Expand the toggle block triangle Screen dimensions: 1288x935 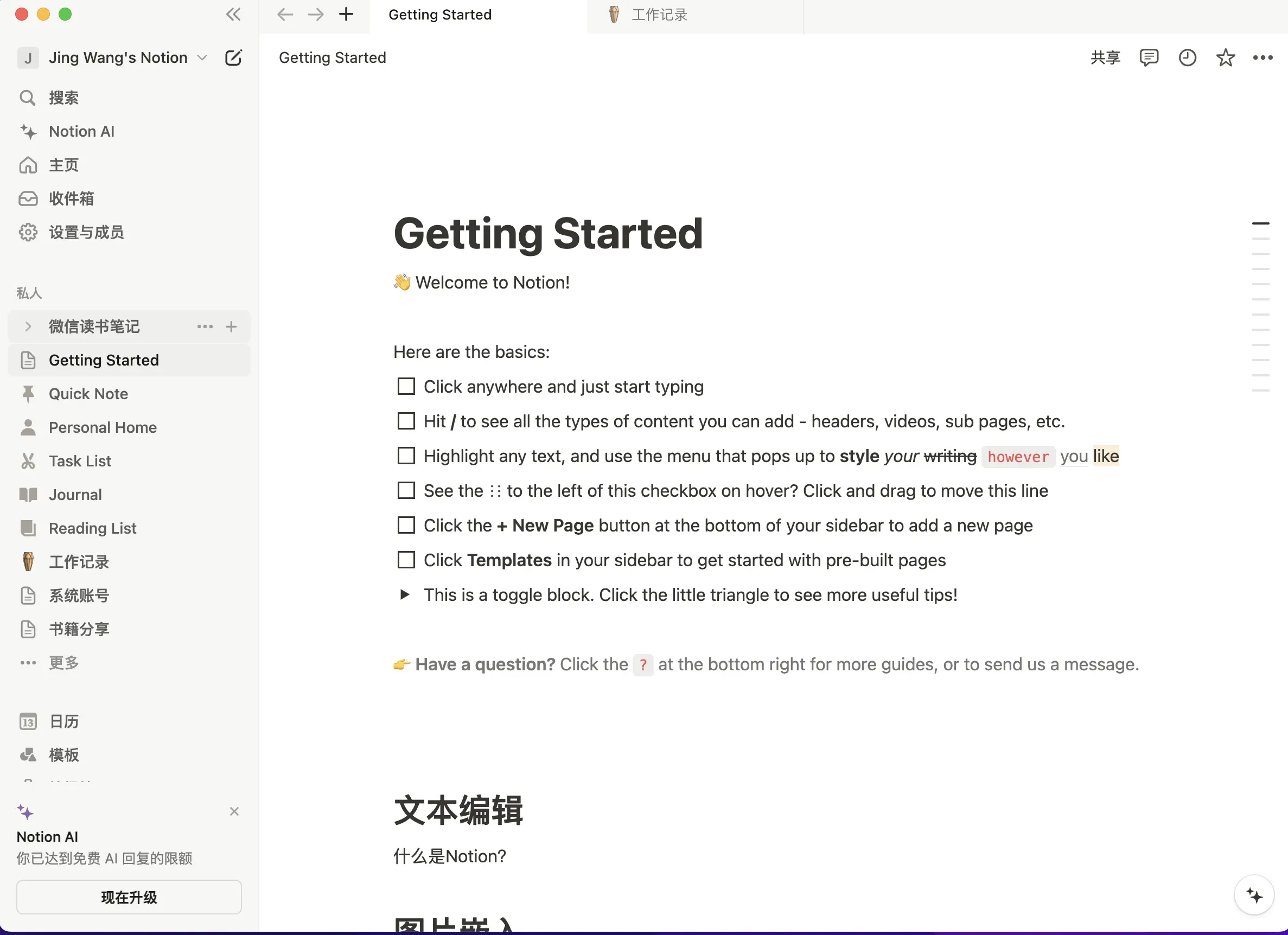[x=404, y=595]
